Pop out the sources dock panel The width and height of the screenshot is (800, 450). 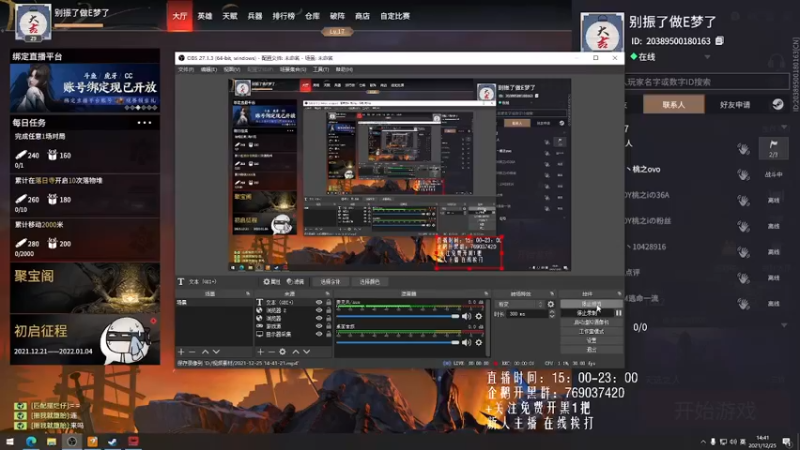pyautogui.click(x=328, y=294)
